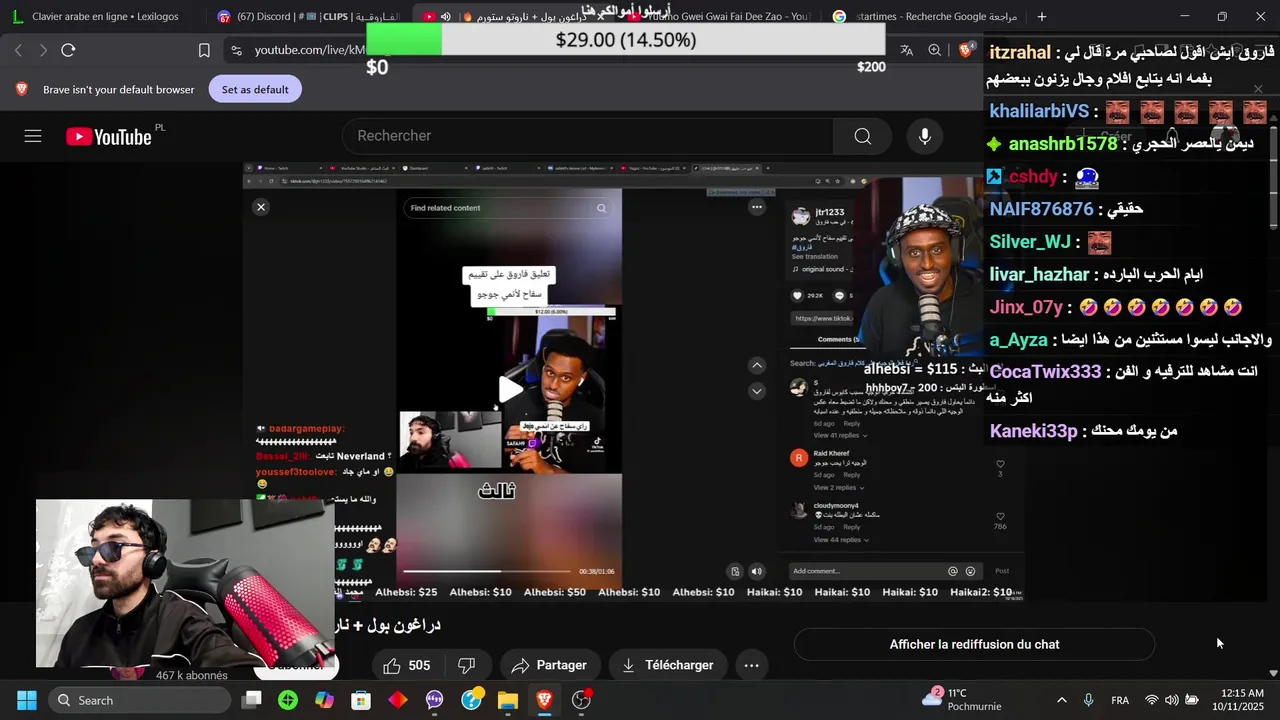
Task: Like the TikTok with 29.2K heart
Action: click(798, 296)
